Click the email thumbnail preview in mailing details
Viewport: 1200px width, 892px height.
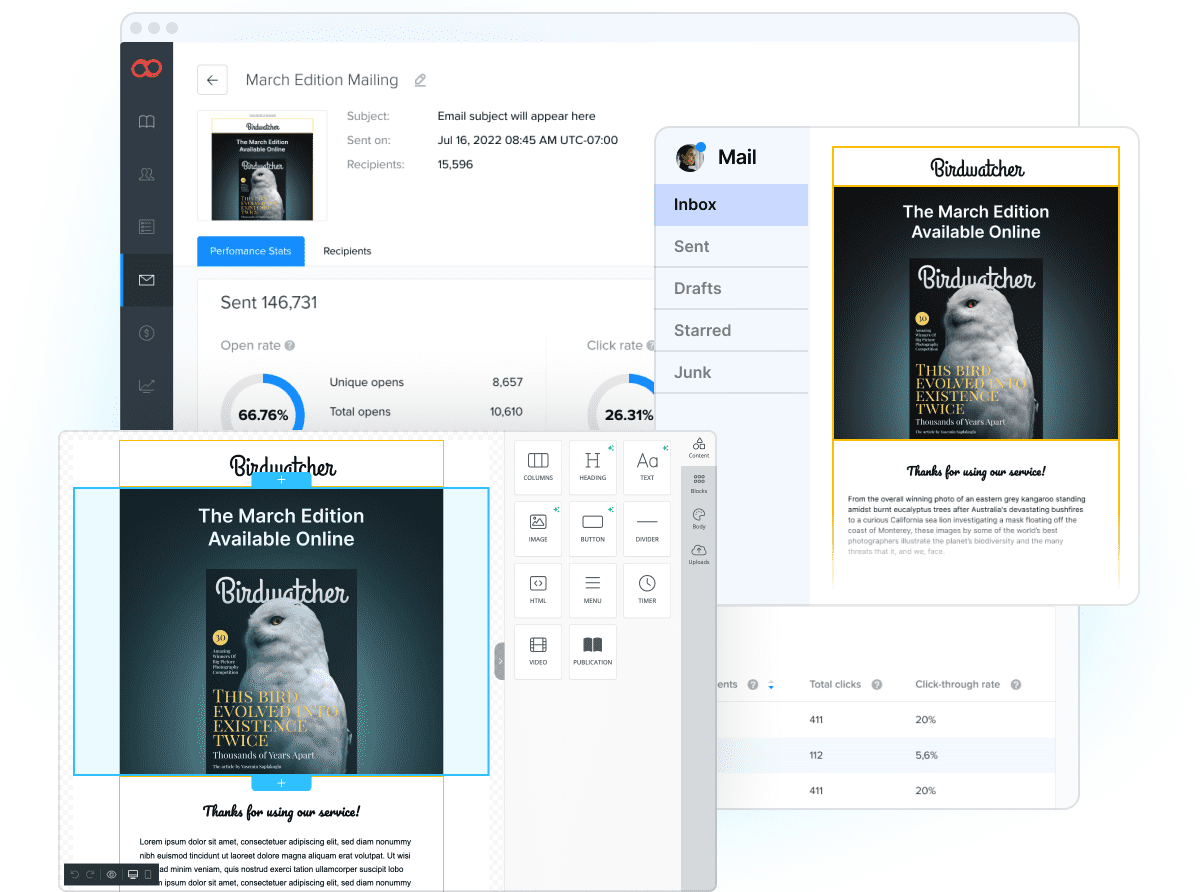coord(262,165)
